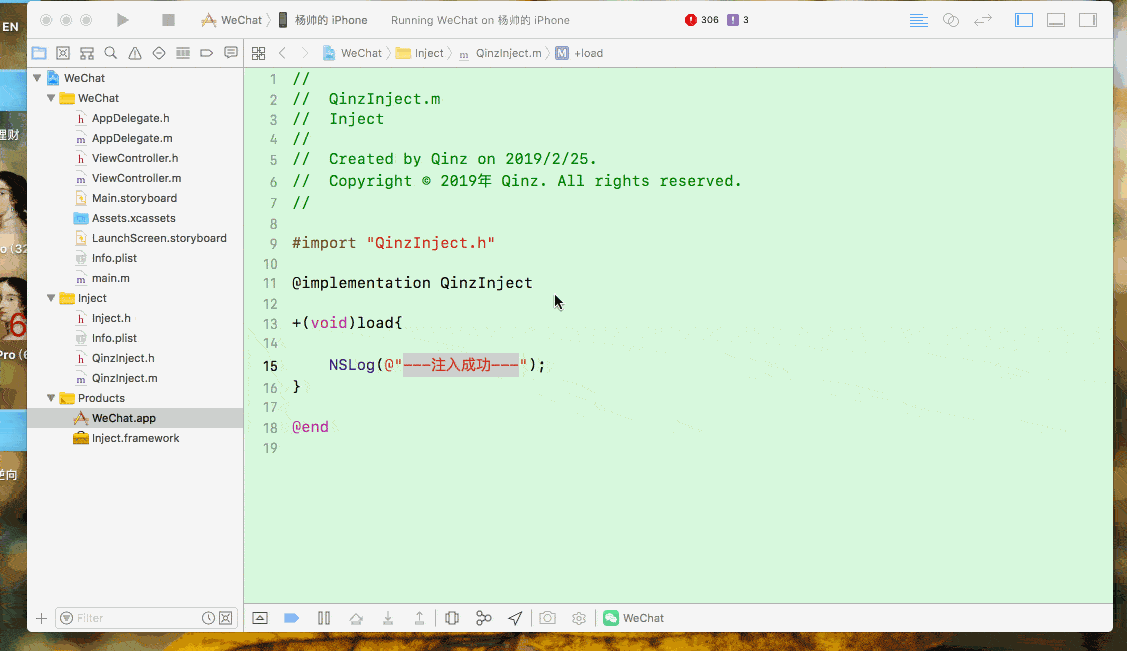Step into in debugger

tap(387, 618)
